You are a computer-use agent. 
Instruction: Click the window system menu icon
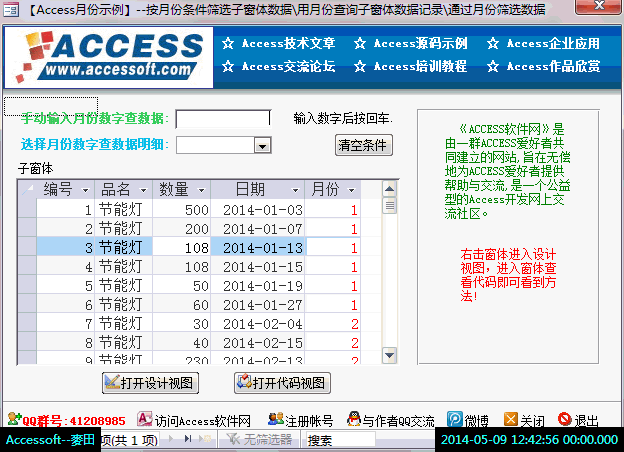[x=11, y=9]
